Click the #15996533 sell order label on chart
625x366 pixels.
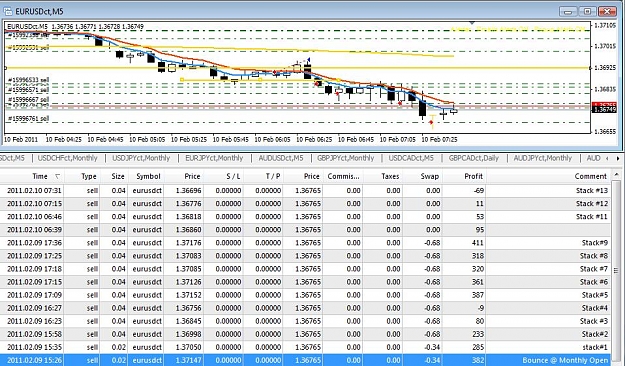[x=28, y=80]
